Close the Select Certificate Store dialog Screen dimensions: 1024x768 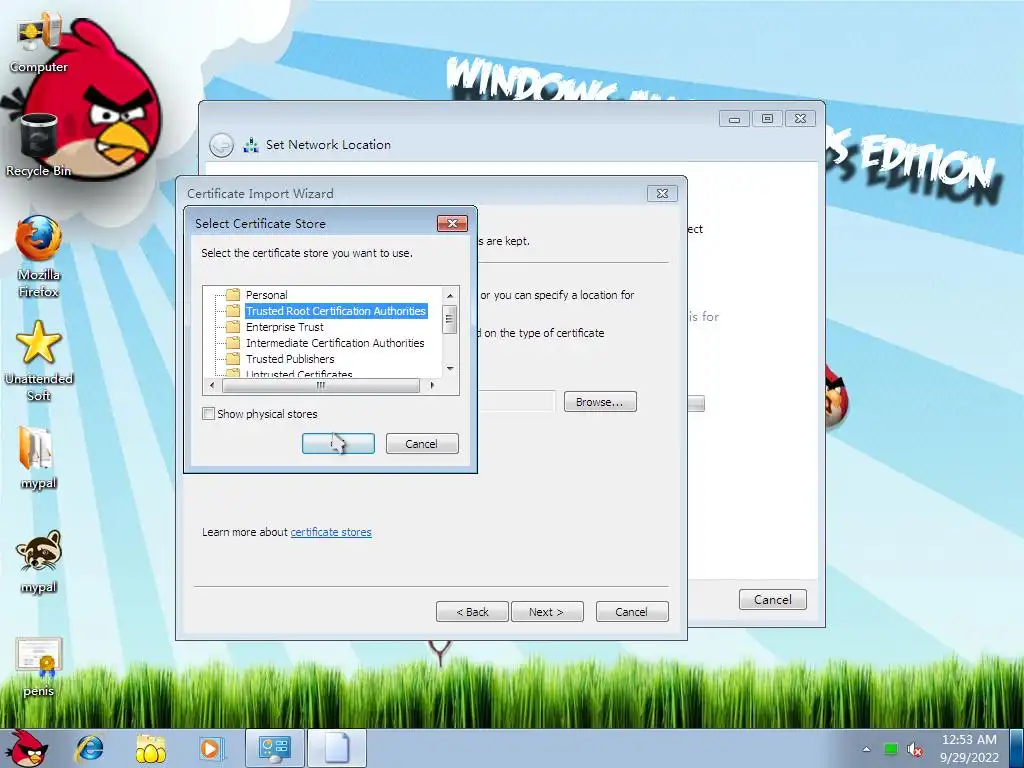tap(452, 223)
